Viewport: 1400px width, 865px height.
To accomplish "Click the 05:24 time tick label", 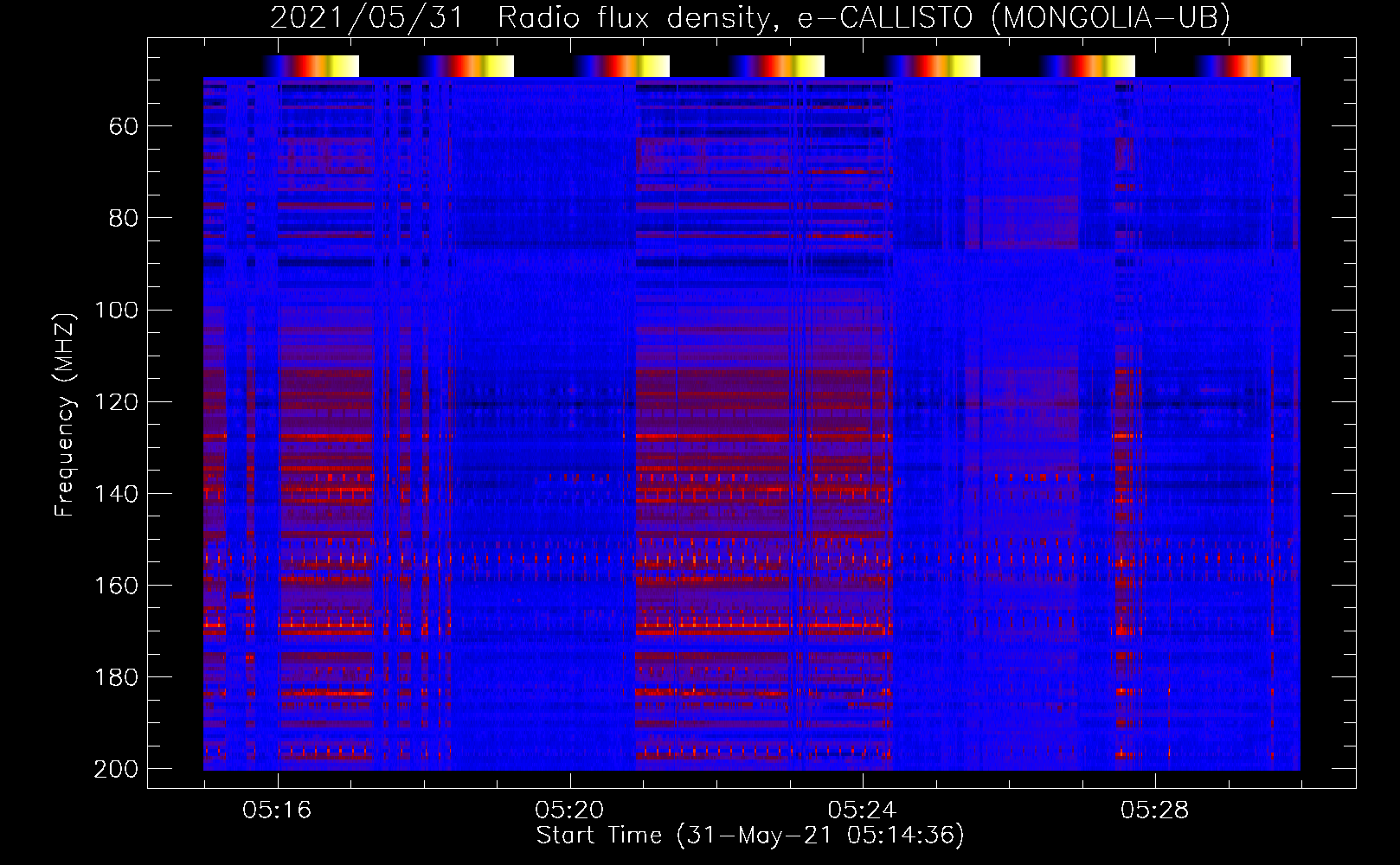I will click(862, 810).
